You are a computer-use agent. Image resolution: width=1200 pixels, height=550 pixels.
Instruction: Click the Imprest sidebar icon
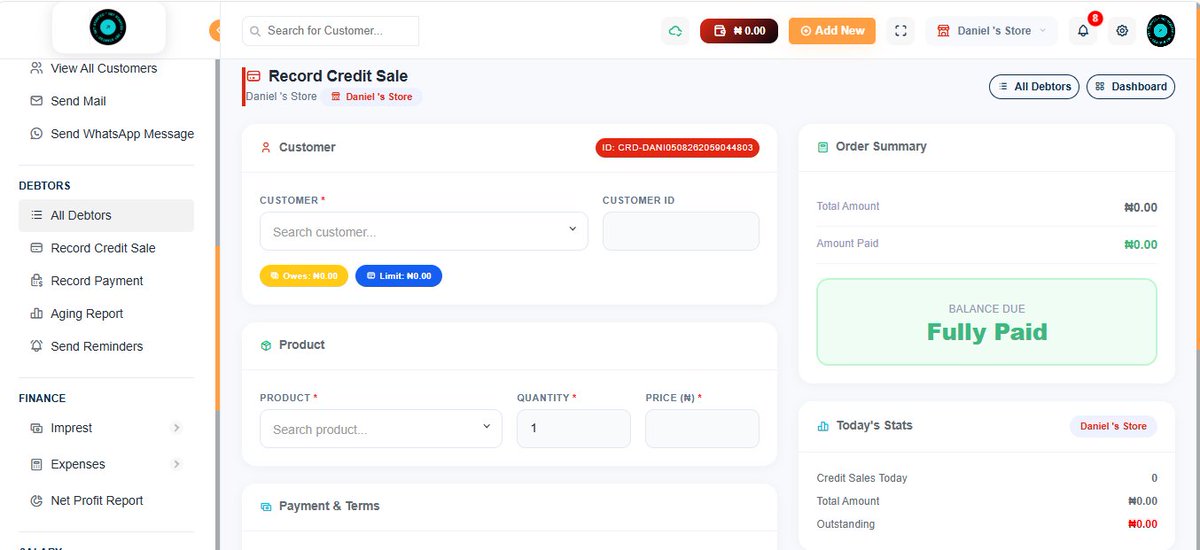point(37,428)
